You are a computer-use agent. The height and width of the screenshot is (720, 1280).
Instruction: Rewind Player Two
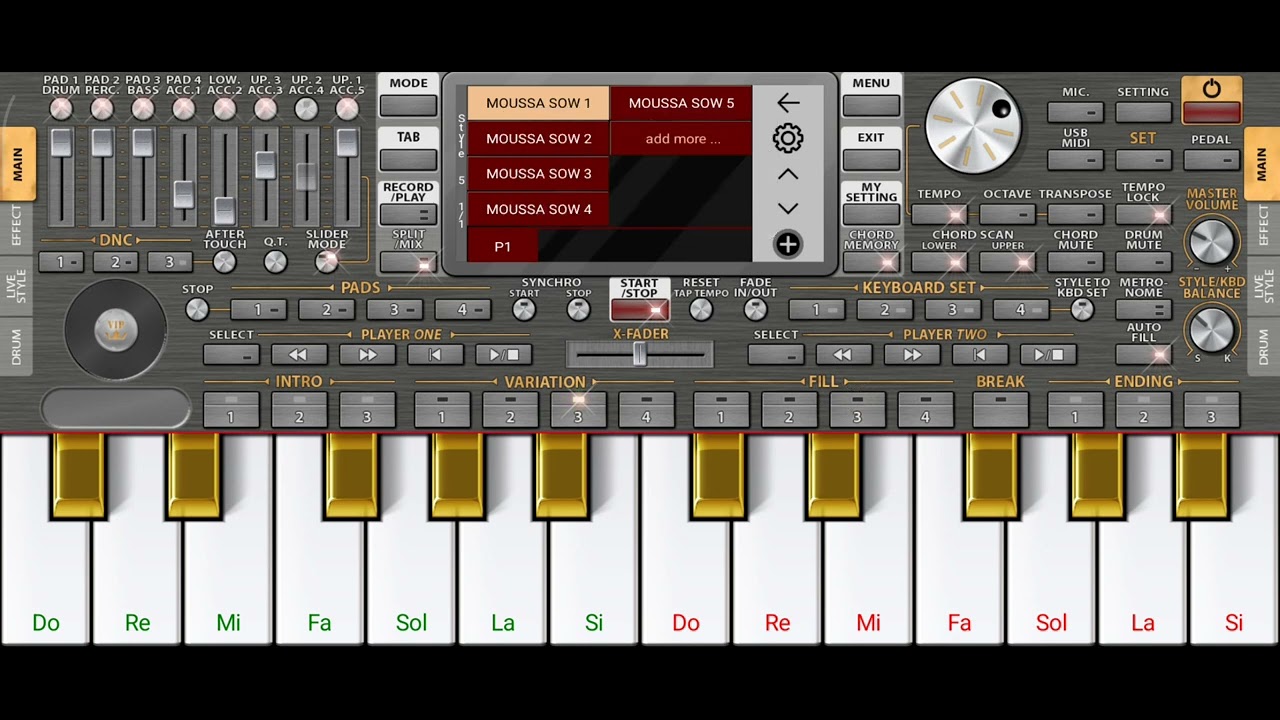click(843, 354)
